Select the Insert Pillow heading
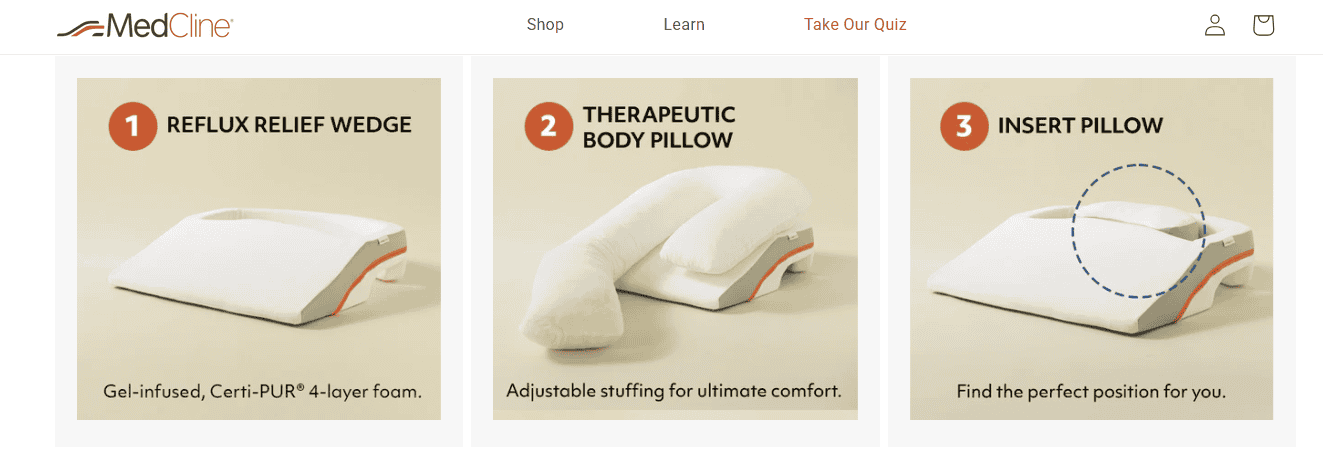 tap(1080, 126)
